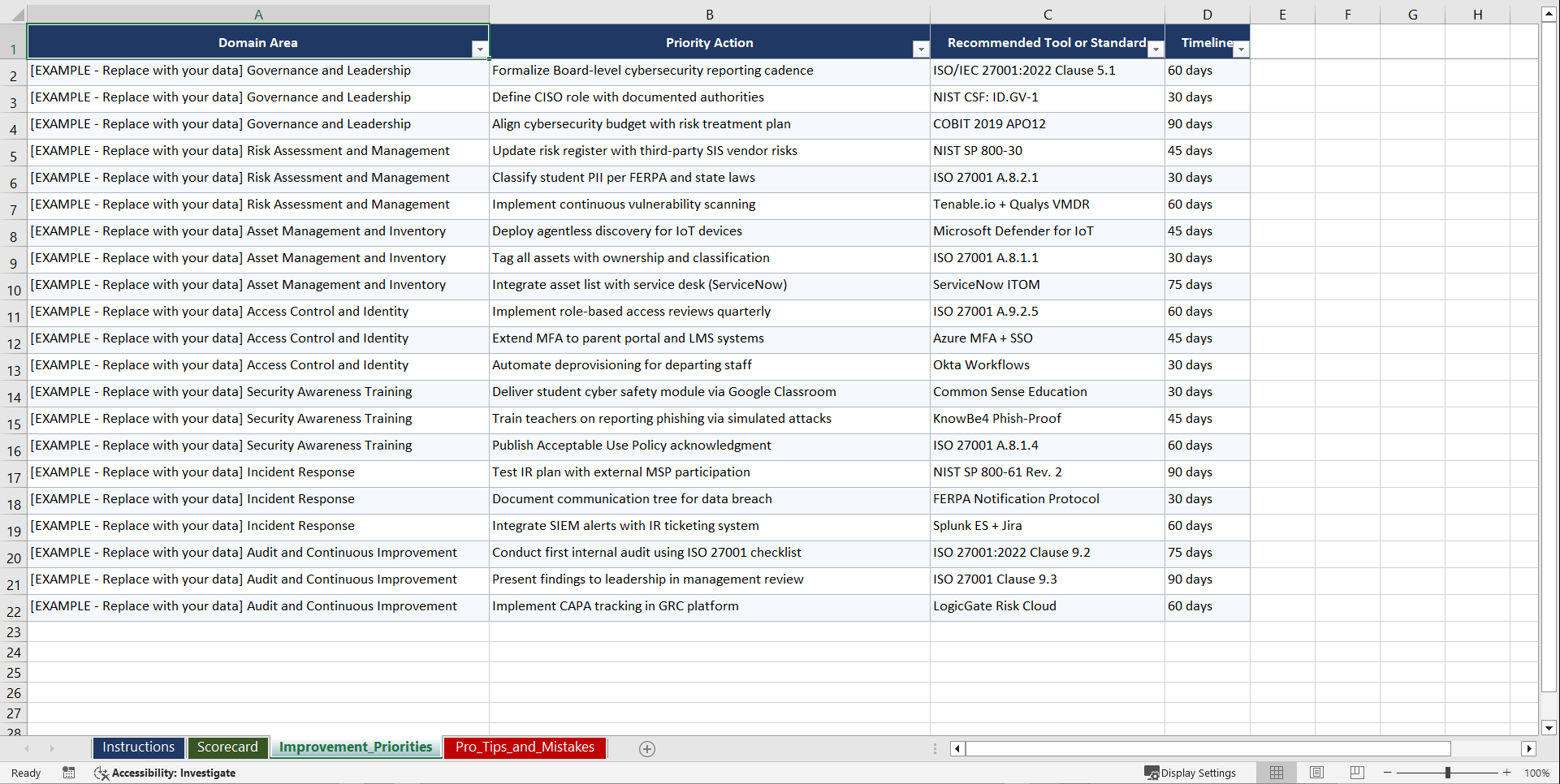The width and height of the screenshot is (1560, 784).
Task: Add a new sheet with the plus icon
Action: click(x=647, y=748)
